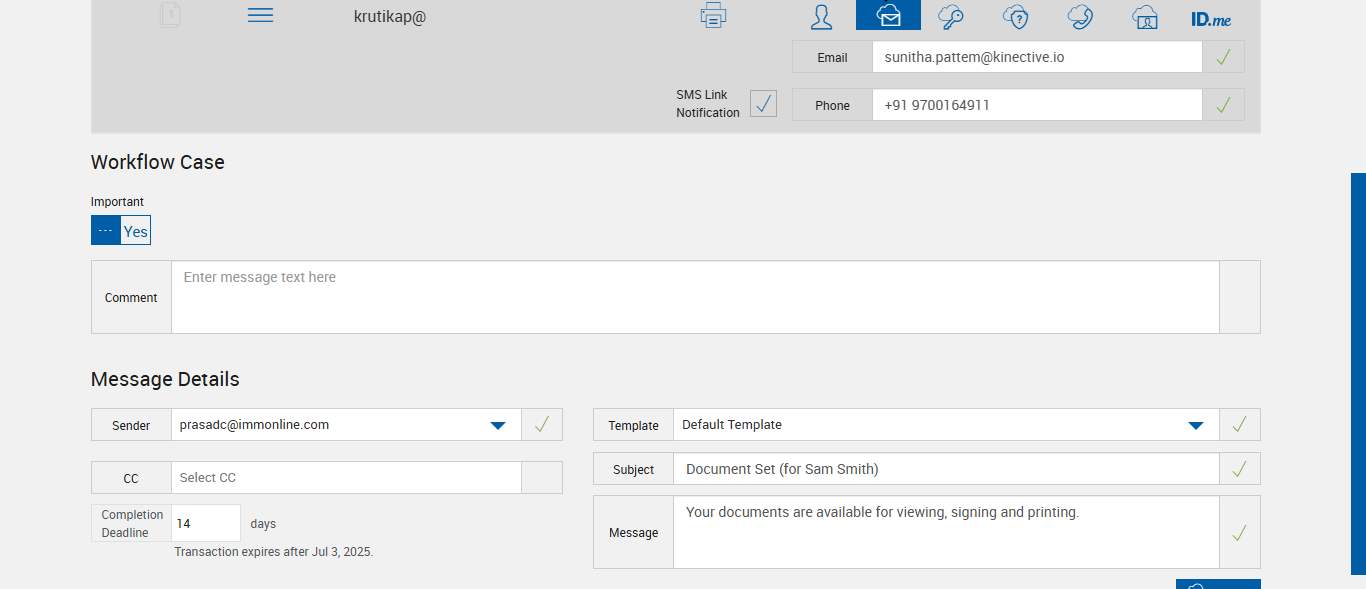
Task: Open the Template dropdown list
Action: pyautogui.click(x=1195, y=425)
